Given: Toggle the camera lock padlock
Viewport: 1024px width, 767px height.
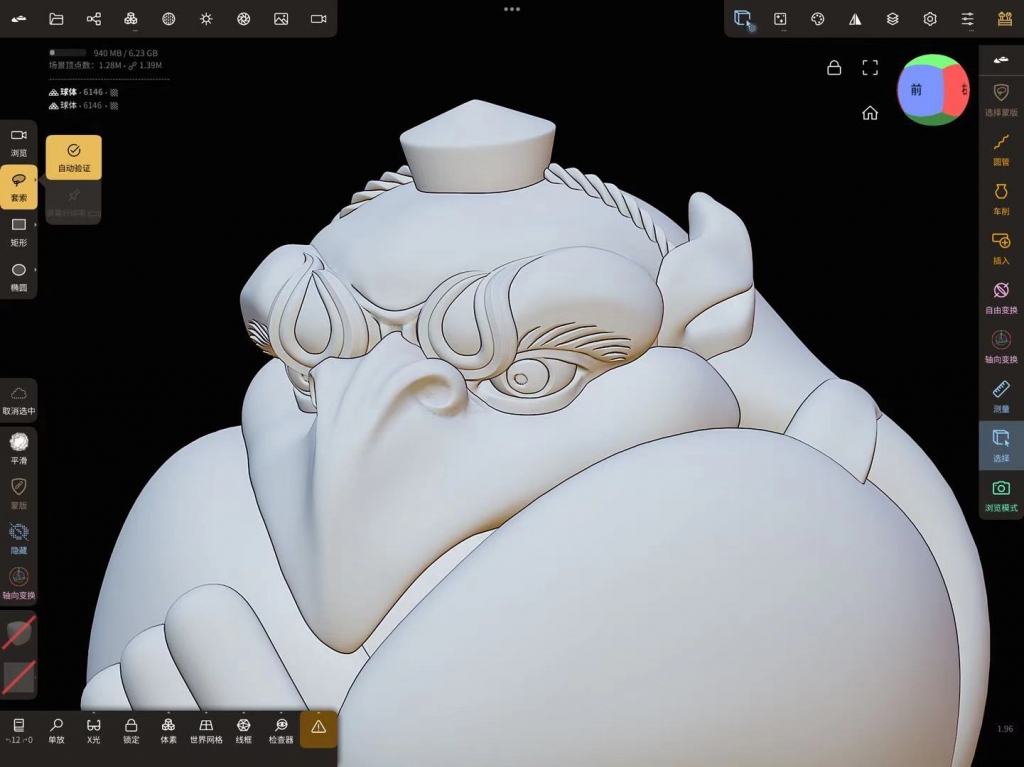Looking at the screenshot, I should 834,68.
